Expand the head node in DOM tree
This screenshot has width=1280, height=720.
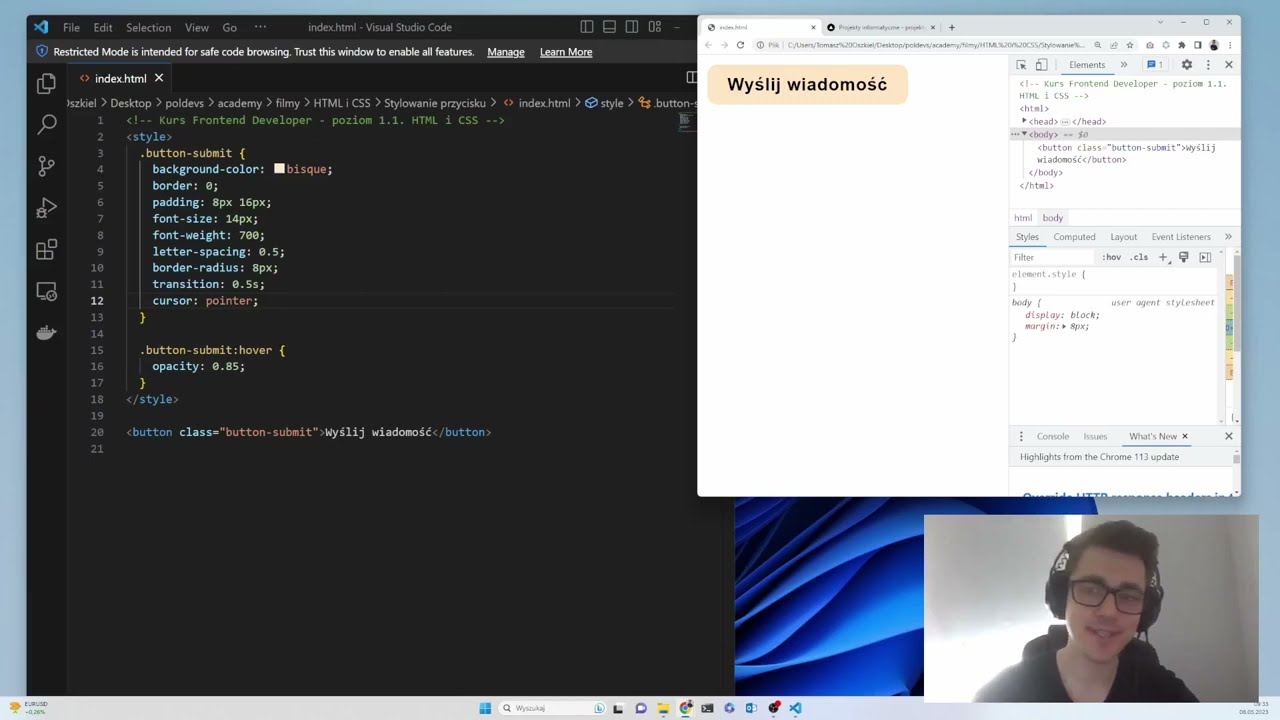pos(1024,121)
